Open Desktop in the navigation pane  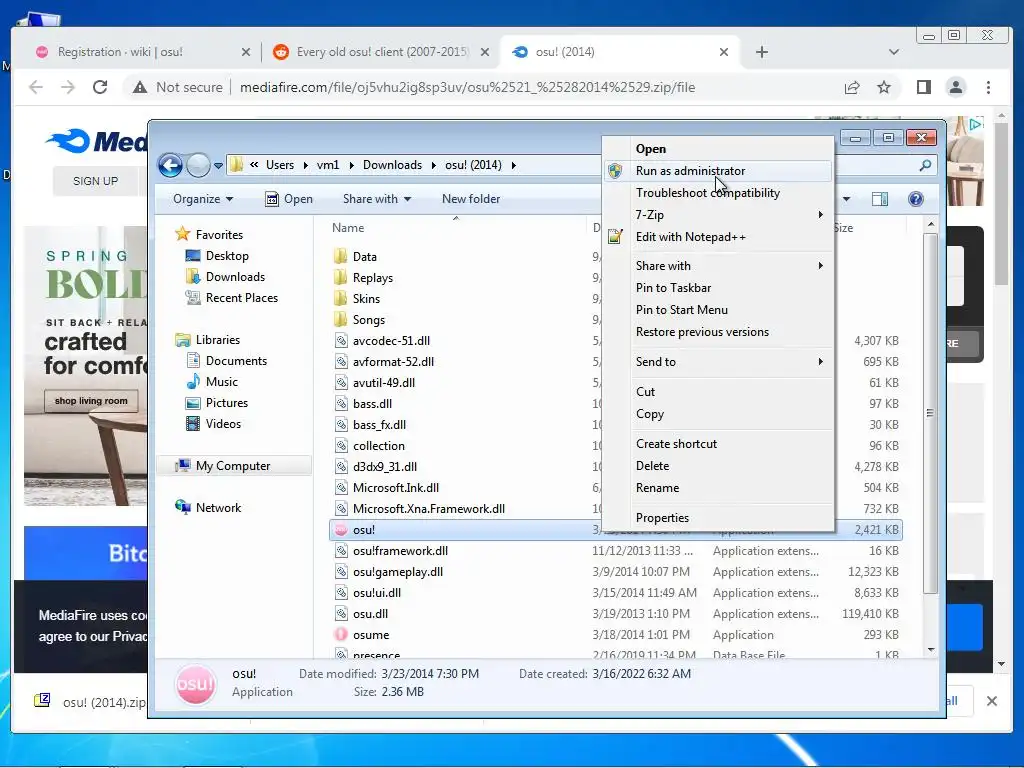227,255
